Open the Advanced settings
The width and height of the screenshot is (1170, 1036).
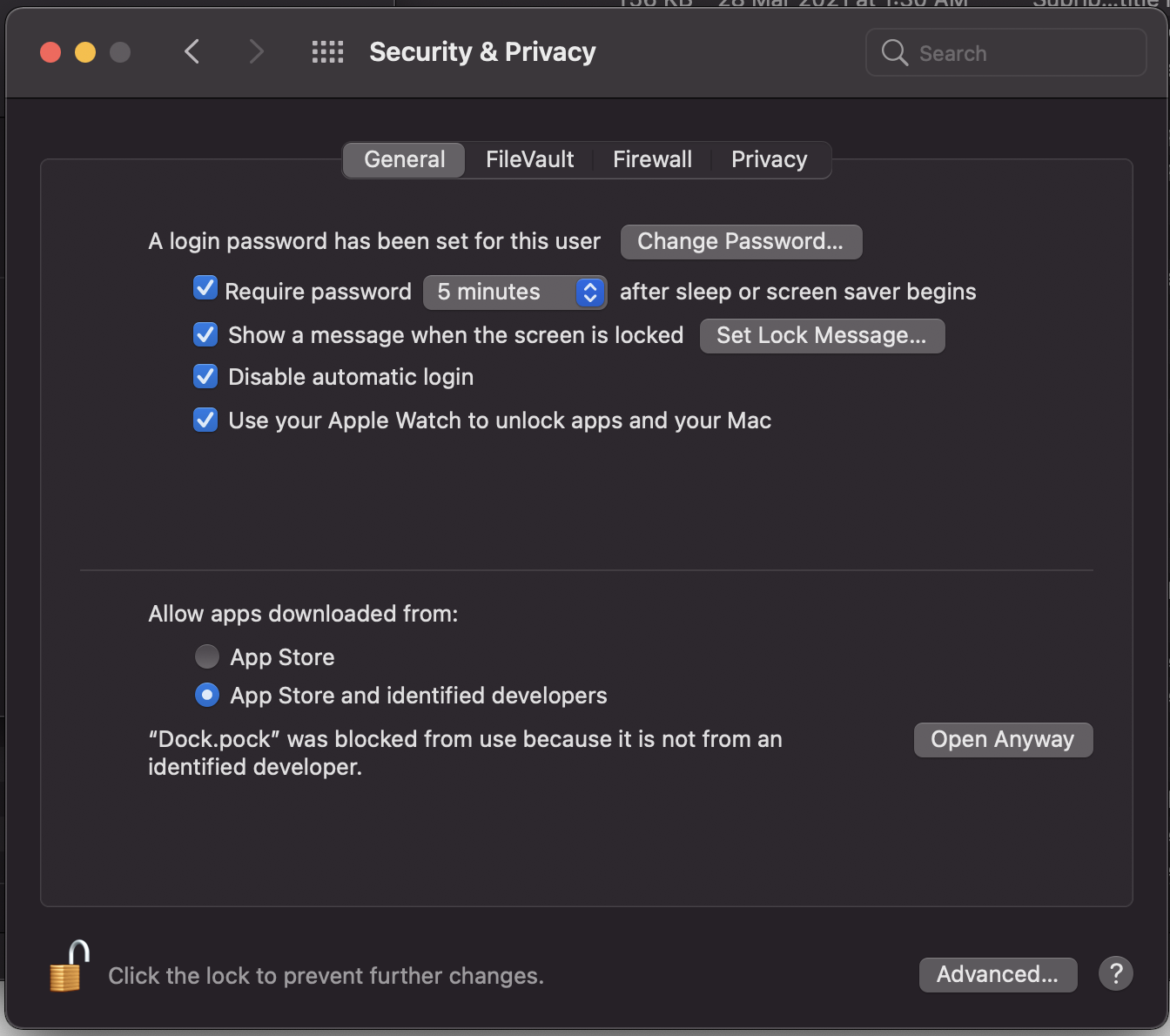point(998,974)
